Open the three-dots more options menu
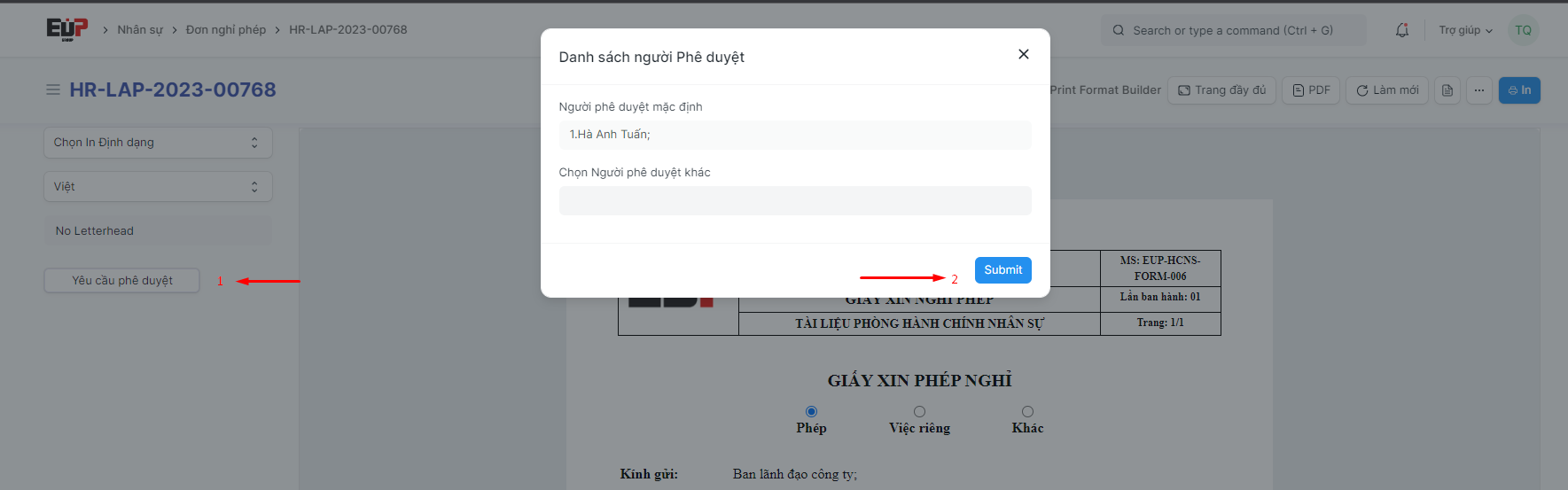 point(1478,90)
